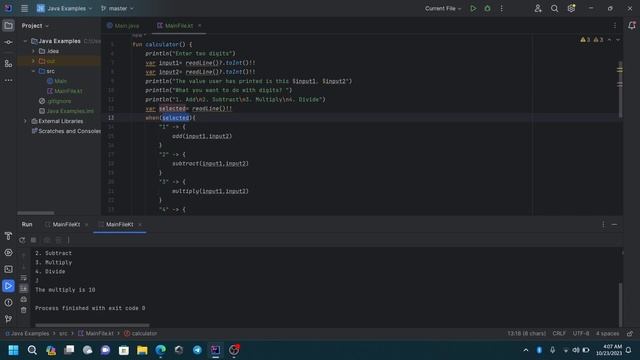Open the main hamburger menu
640x360 pixels.
(24, 8)
